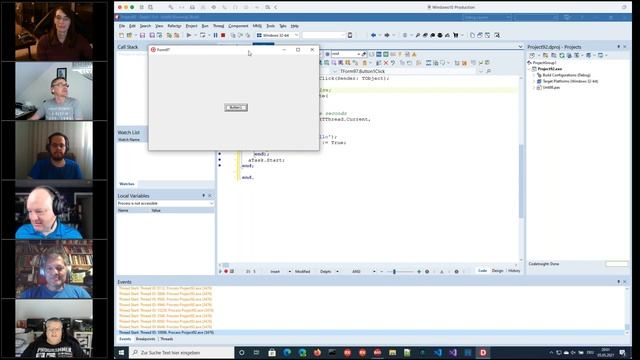
Task: Open Firefox from the taskbar
Action: [x=317, y=353]
